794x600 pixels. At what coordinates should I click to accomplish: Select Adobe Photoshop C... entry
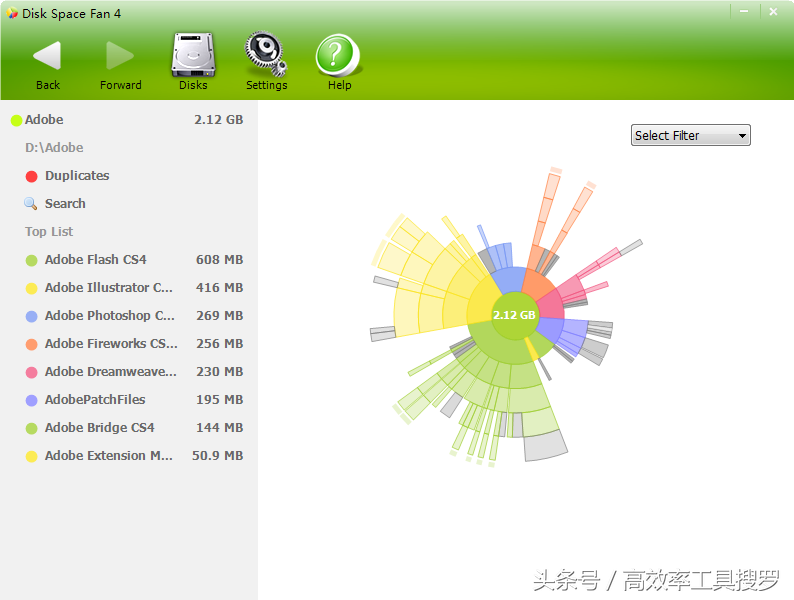click(x=109, y=315)
